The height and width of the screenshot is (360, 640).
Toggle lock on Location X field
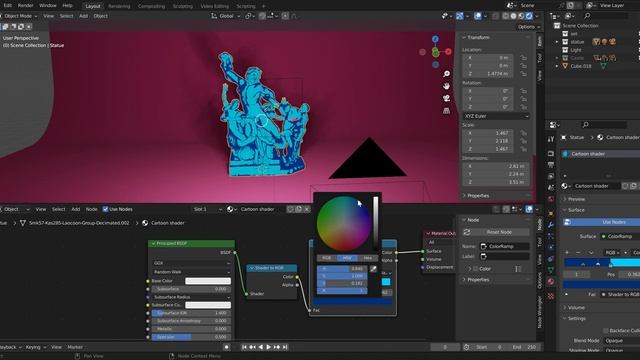[523, 58]
